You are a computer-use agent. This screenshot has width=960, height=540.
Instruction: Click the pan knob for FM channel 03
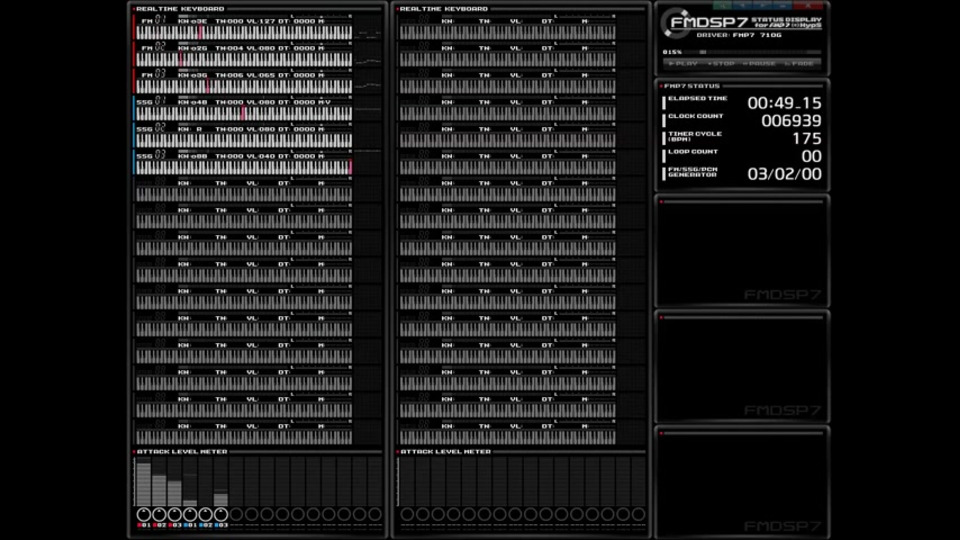click(174, 514)
